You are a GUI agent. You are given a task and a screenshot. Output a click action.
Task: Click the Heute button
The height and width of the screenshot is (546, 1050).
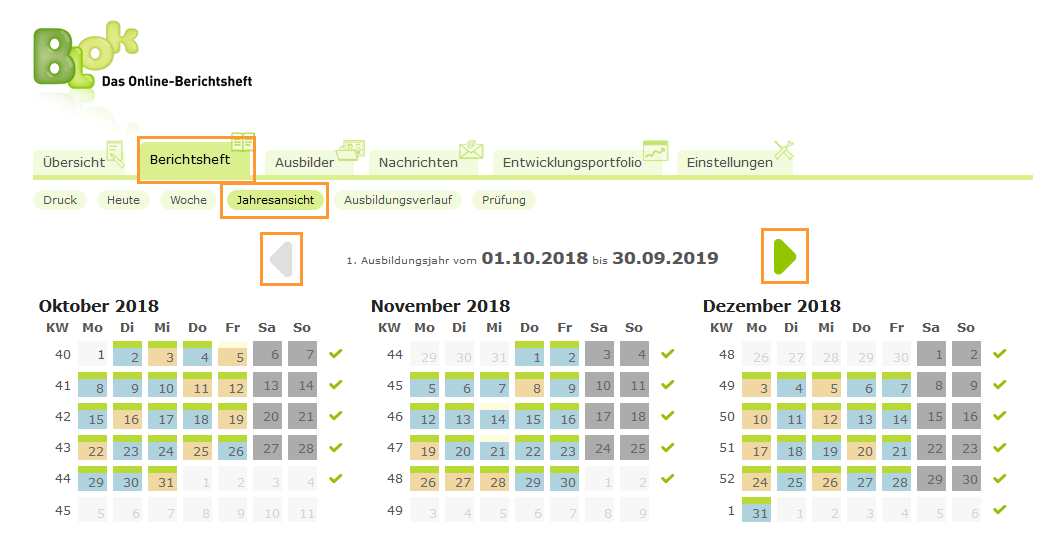tap(123, 200)
